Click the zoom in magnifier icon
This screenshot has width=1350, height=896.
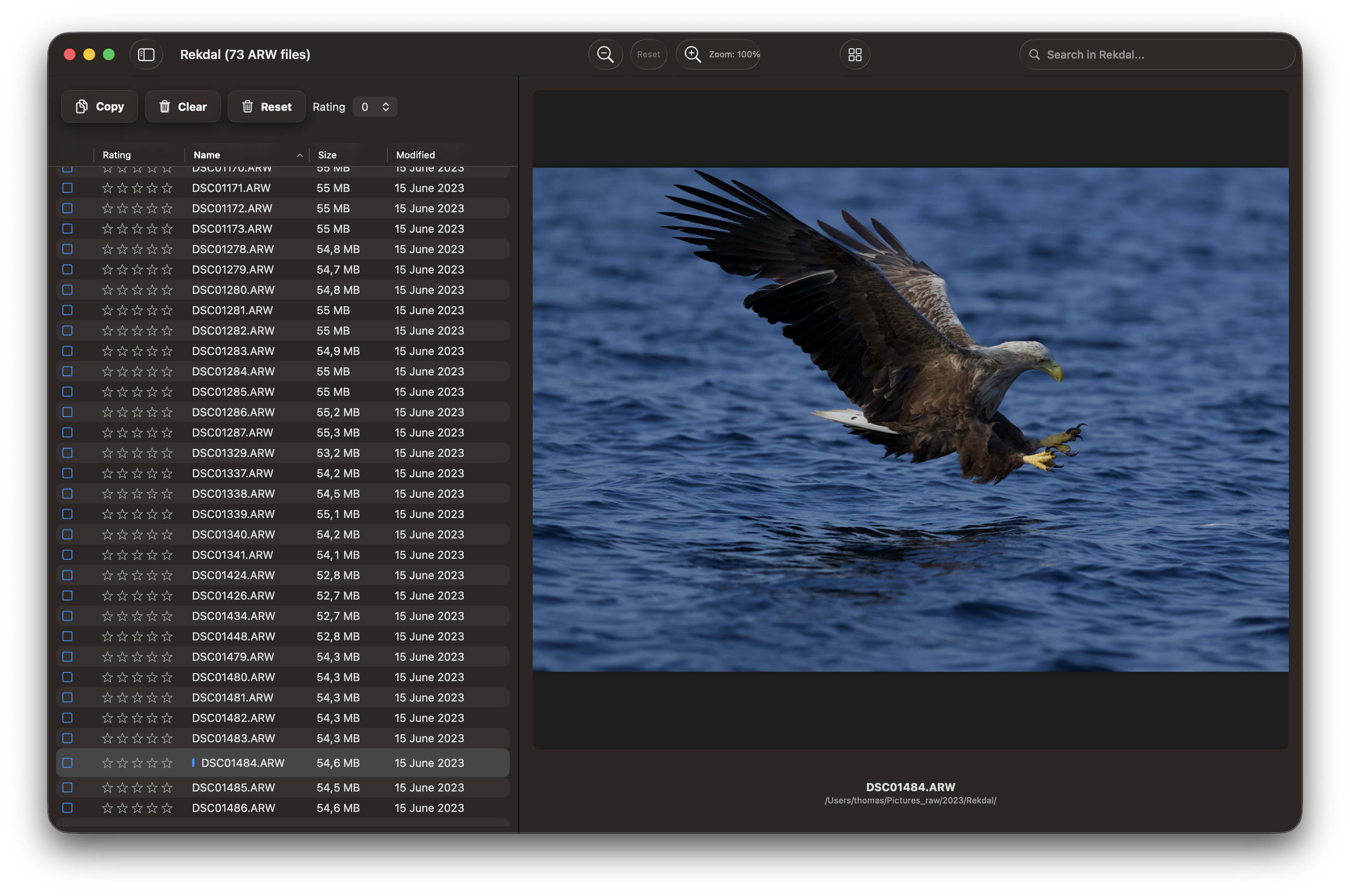pos(693,54)
